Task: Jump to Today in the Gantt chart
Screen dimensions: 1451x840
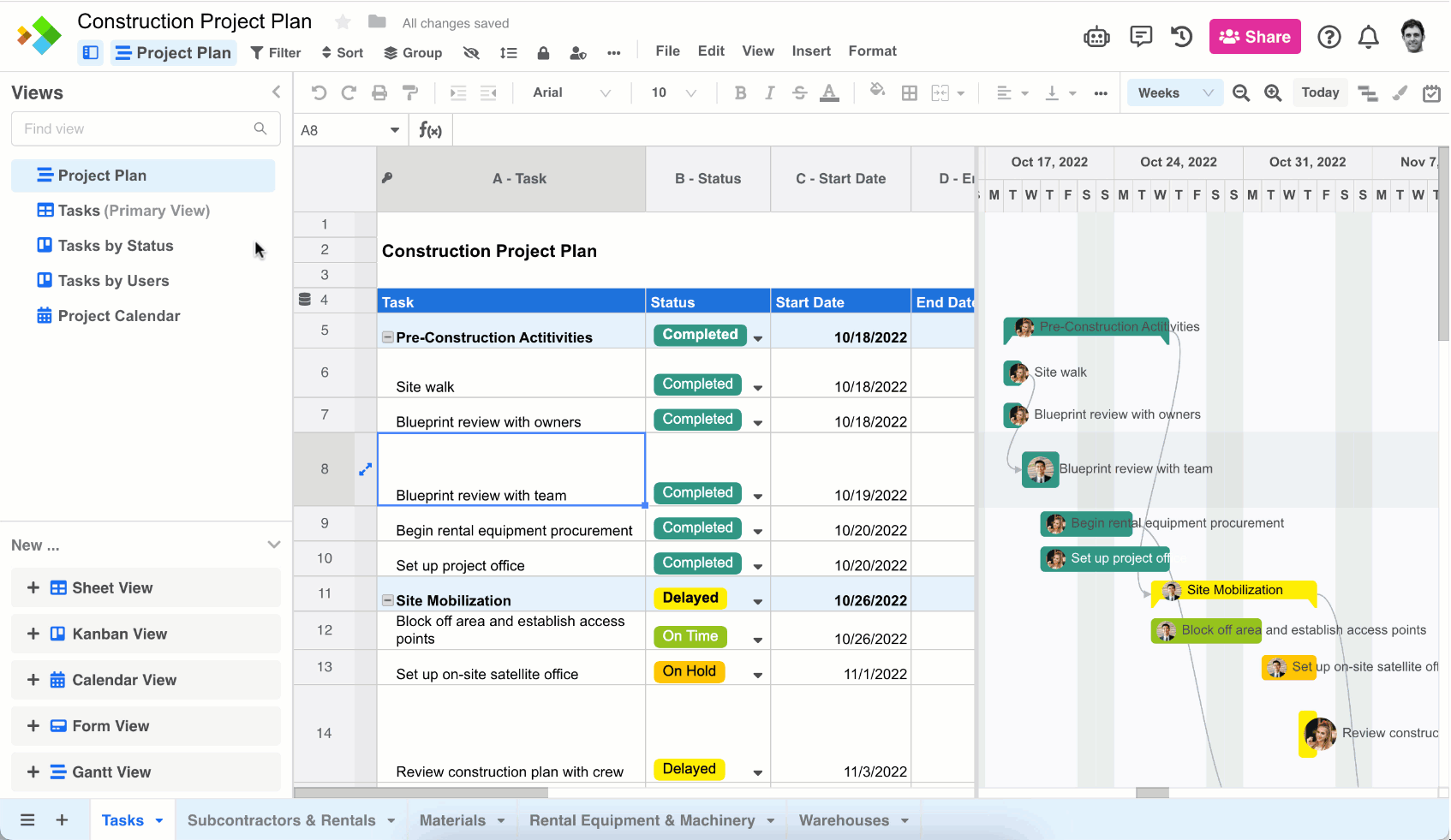Action: [1319, 92]
